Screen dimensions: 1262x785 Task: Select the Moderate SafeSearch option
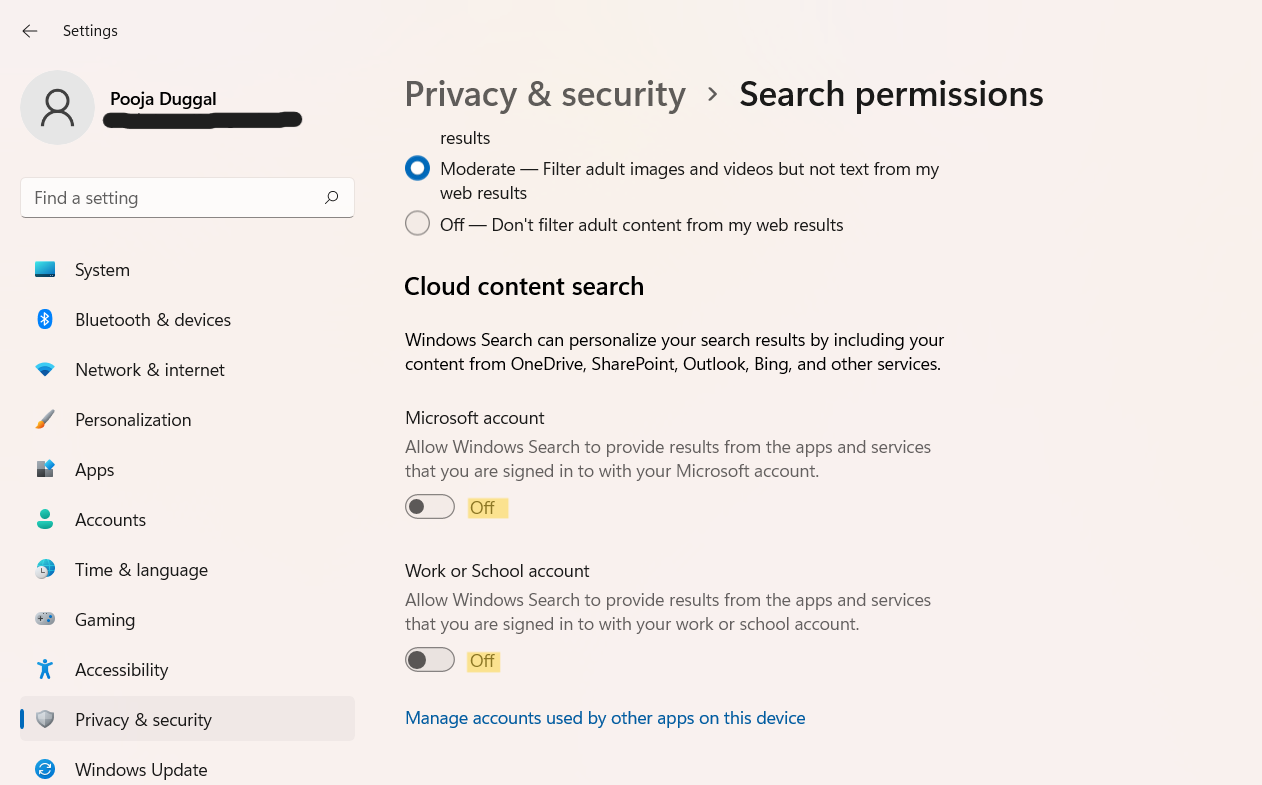click(x=417, y=169)
